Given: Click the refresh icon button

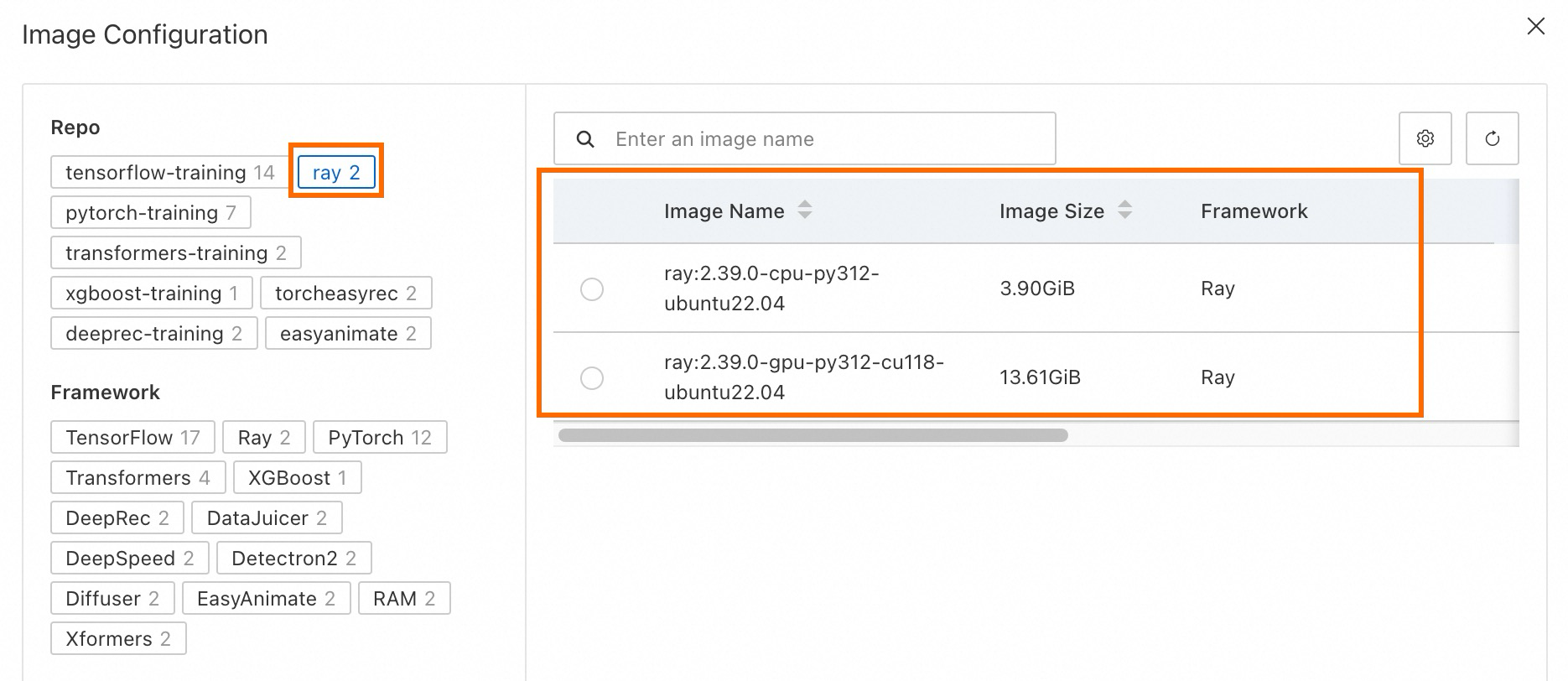Looking at the screenshot, I should [1492, 138].
